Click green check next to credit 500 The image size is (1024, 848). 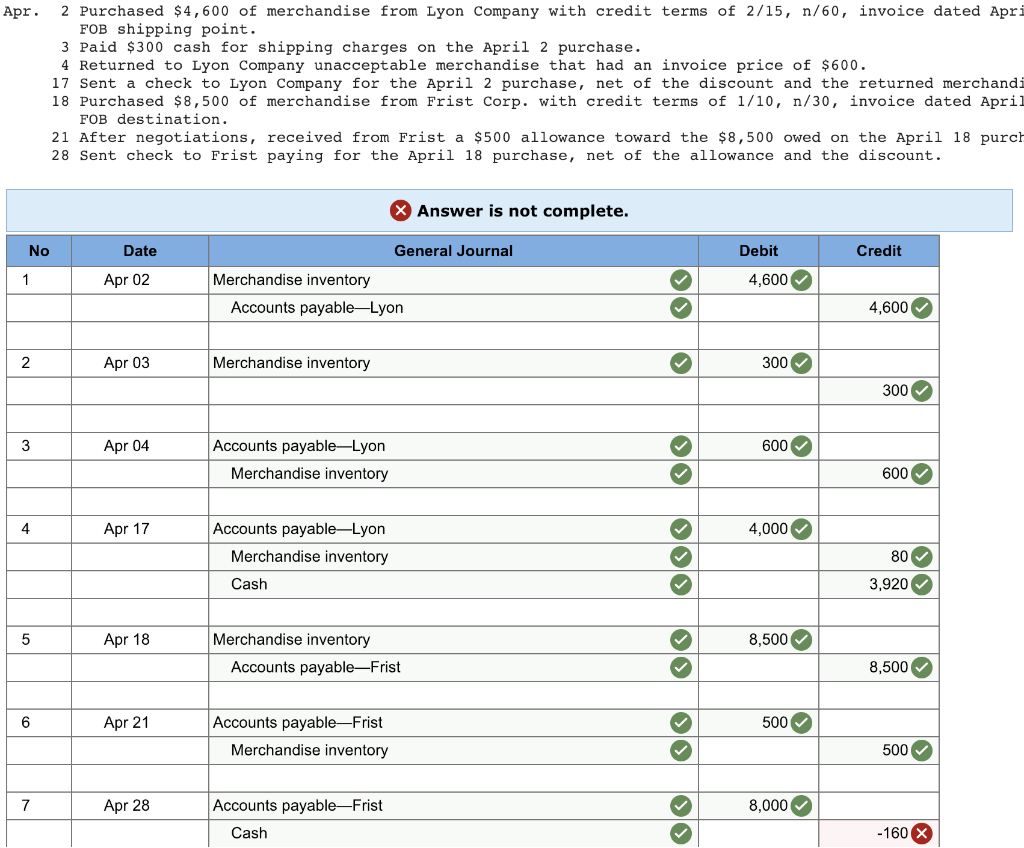click(x=921, y=750)
